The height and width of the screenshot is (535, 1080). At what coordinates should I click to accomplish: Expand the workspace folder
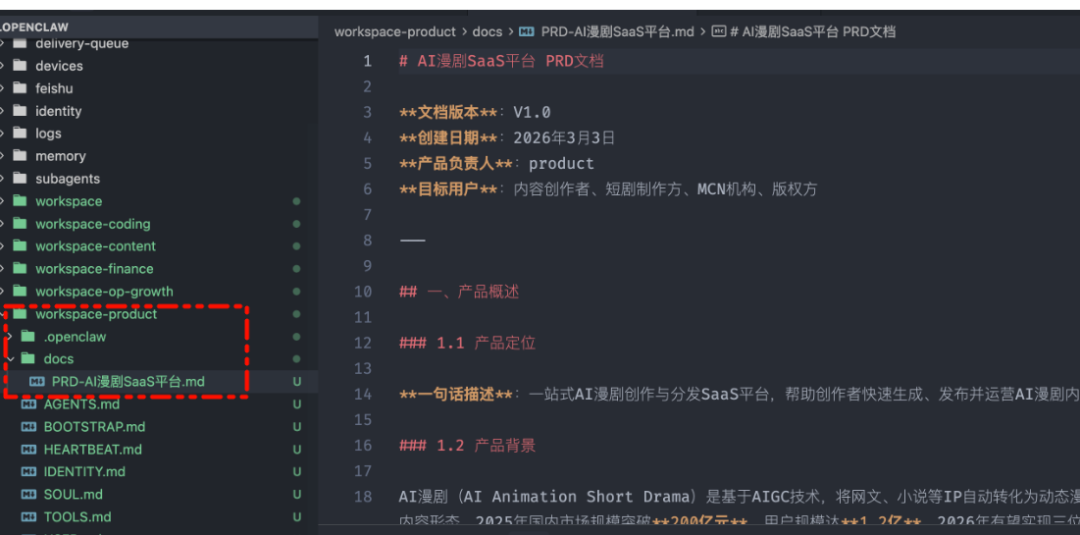coord(69,201)
